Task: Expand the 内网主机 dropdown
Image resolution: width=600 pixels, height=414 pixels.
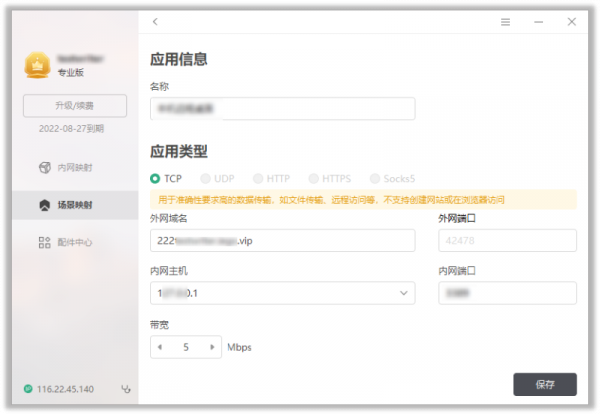Action: coord(403,293)
